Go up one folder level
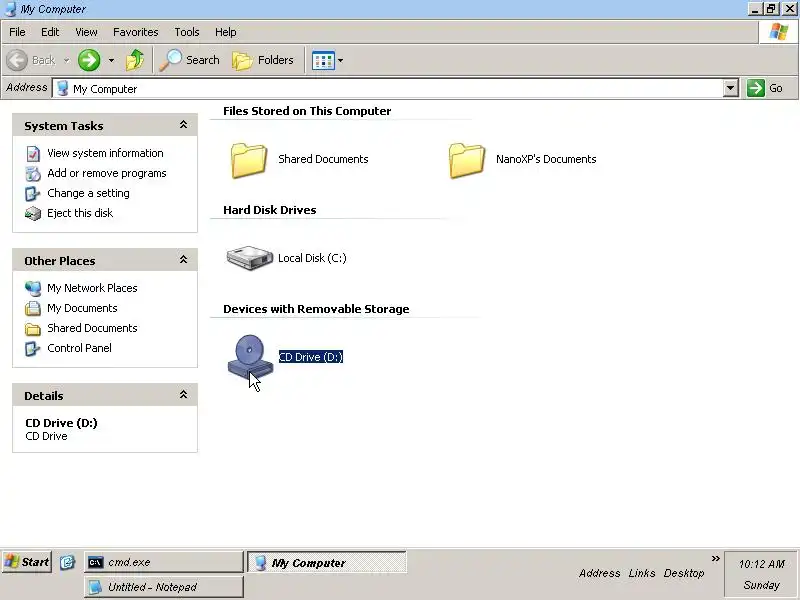This screenshot has width=800, height=600. [x=135, y=60]
